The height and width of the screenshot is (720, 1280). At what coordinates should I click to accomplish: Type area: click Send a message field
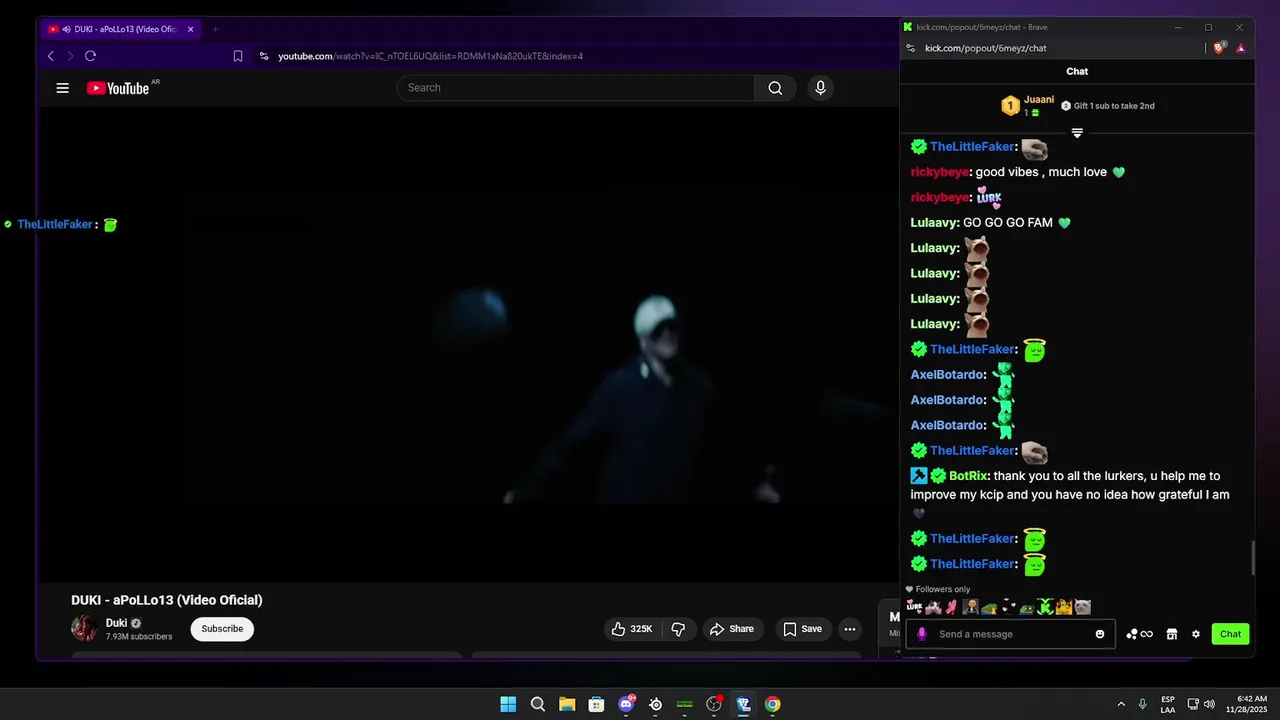point(1012,634)
